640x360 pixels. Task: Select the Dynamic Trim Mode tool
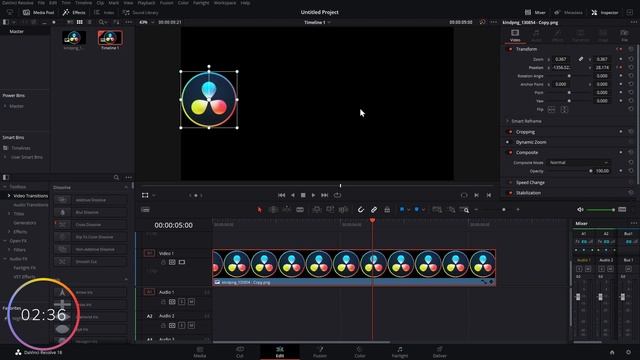point(287,209)
